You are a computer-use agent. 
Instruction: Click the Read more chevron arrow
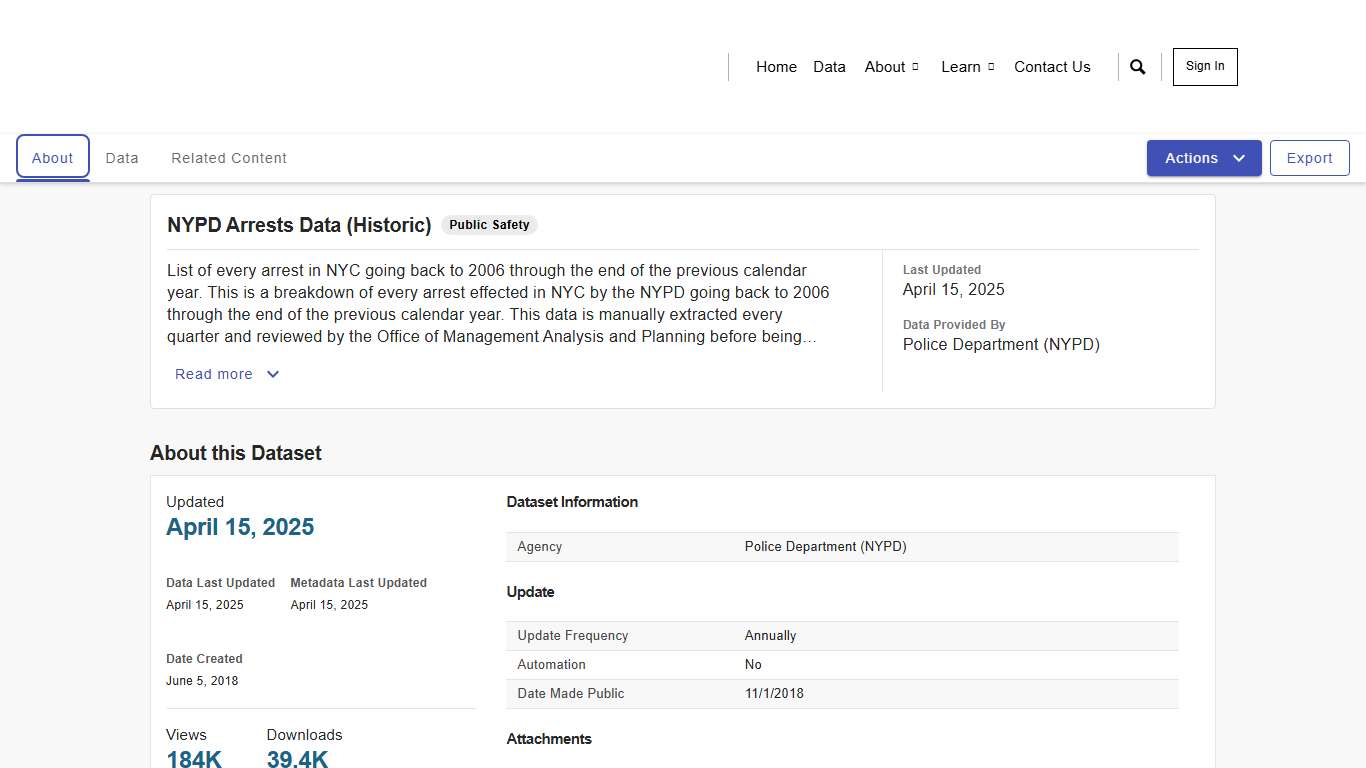point(272,374)
